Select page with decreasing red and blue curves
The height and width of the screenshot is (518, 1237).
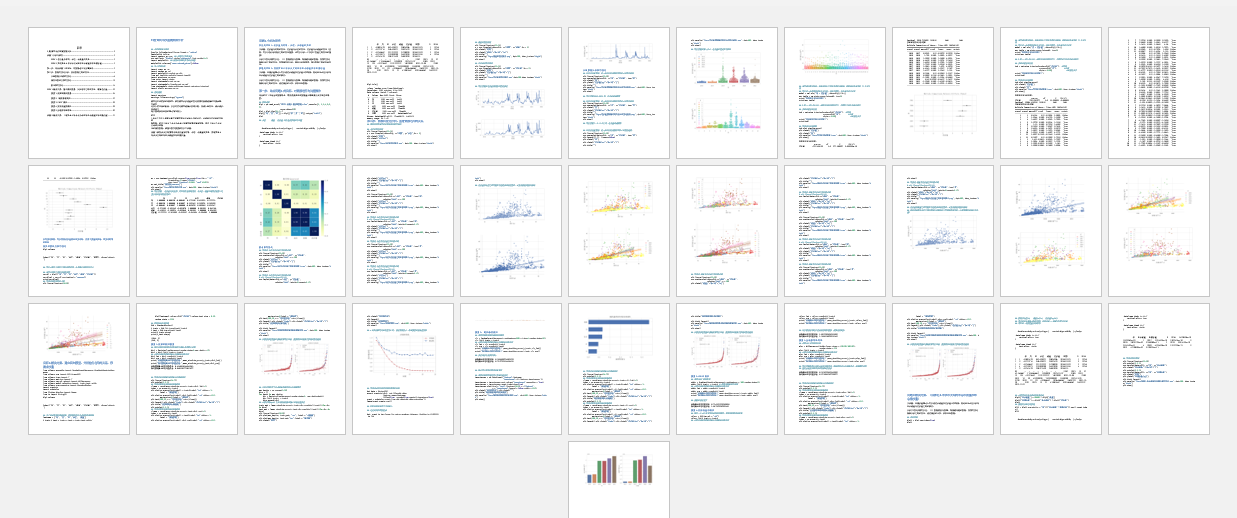click(402, 369)
